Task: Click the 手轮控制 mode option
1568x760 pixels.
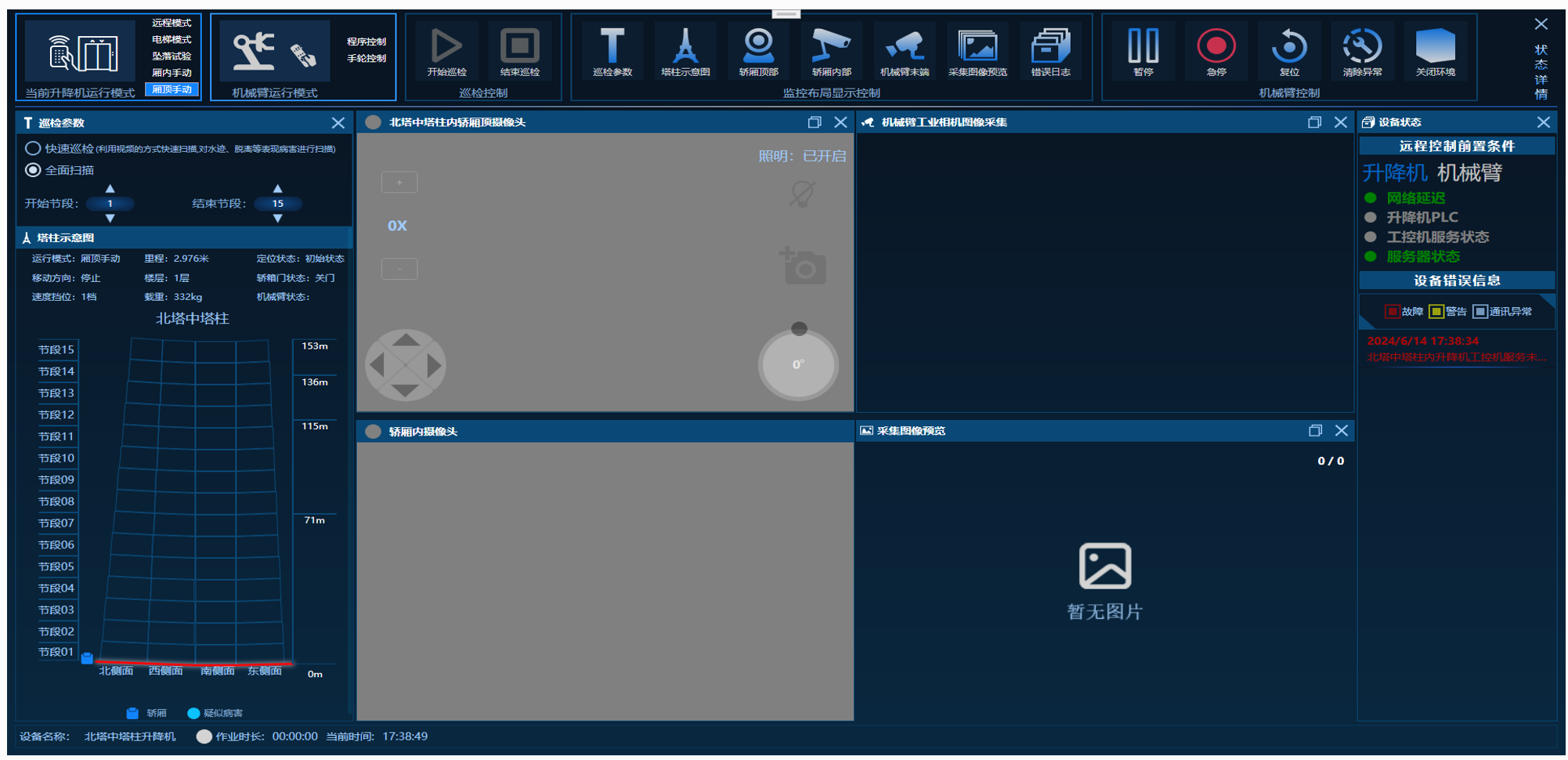Action: click(x=367, y=59)
